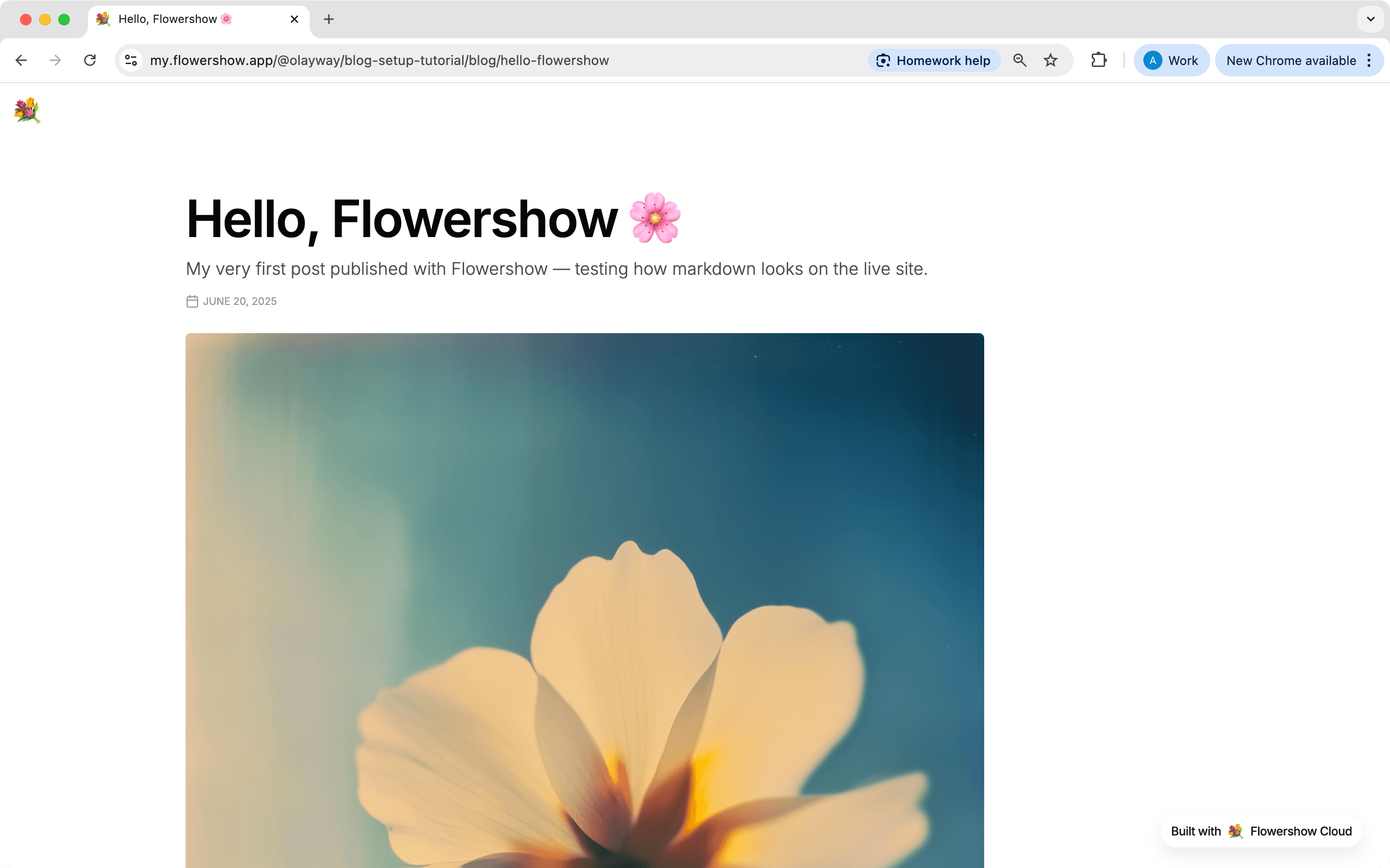Expand the tab search dropdown
Viewport: 1390px width, 868px height.
tap(1370, 20)
